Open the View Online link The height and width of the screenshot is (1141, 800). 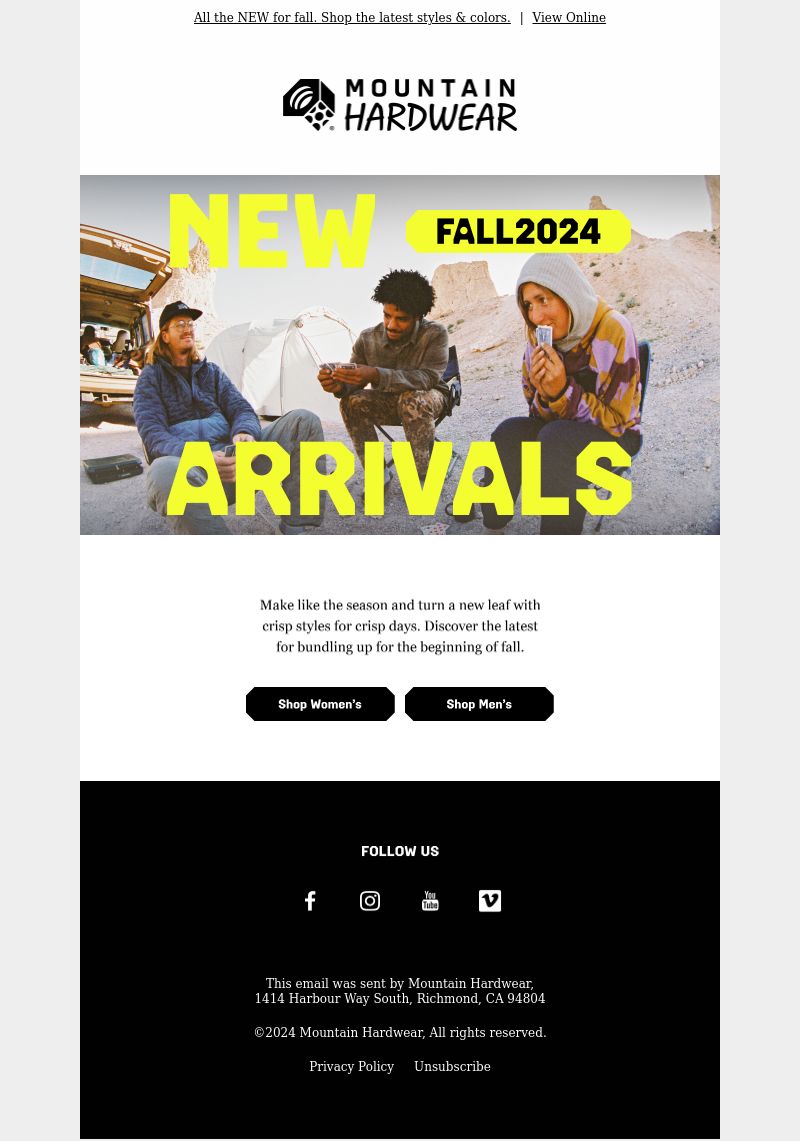pyautogui.click(x=569, y=17)
